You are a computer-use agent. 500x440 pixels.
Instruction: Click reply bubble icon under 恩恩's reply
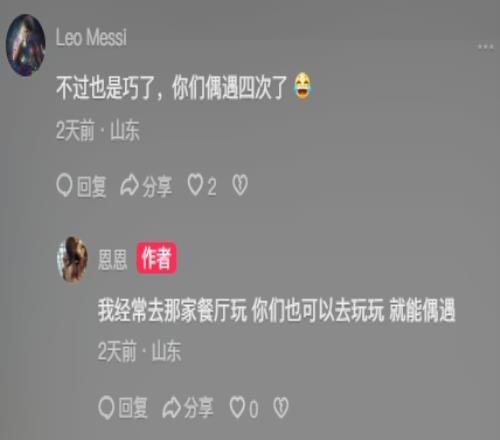click(x=107, y=407)
